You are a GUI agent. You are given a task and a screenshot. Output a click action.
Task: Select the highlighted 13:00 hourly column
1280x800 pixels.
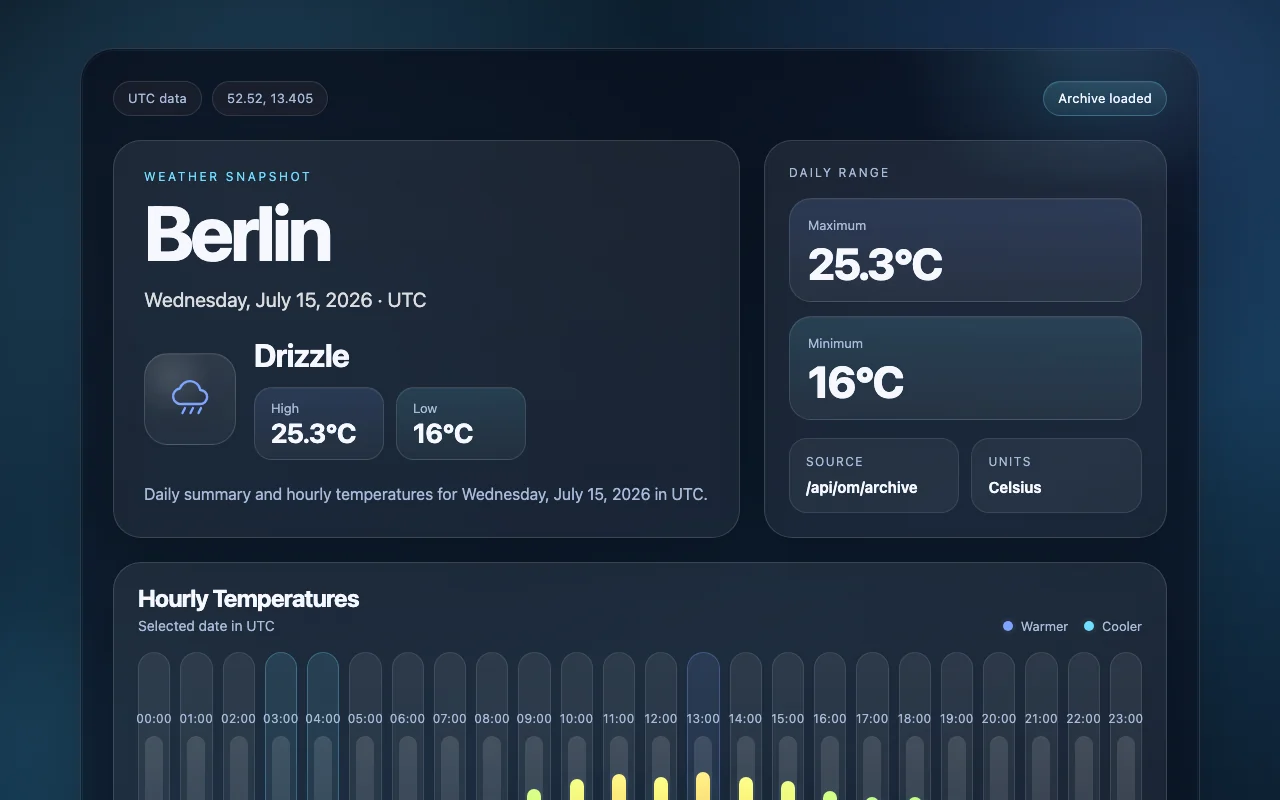pos(703,726)
